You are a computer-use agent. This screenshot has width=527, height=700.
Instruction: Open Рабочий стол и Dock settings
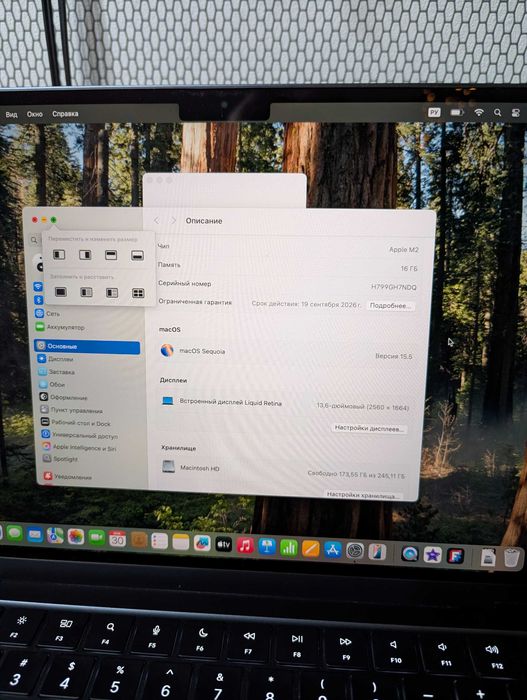(90, 422)
